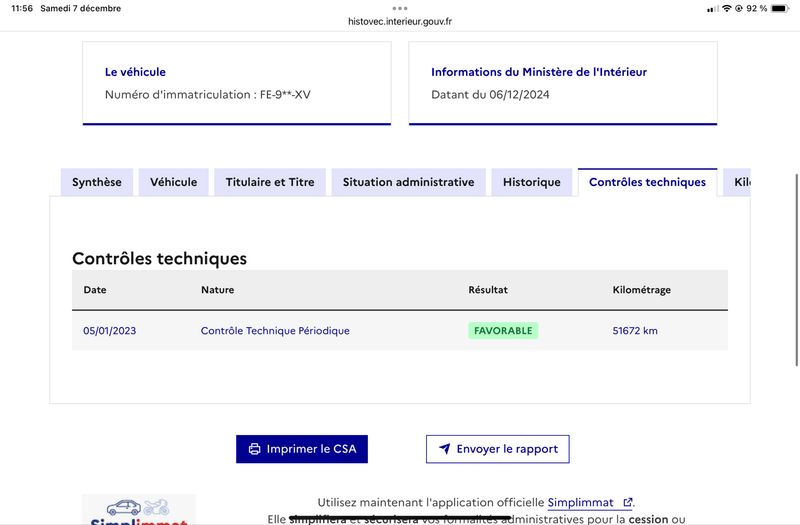Select the Situation administrative tab
800x525 pixels.
click(x=408, y=182)
